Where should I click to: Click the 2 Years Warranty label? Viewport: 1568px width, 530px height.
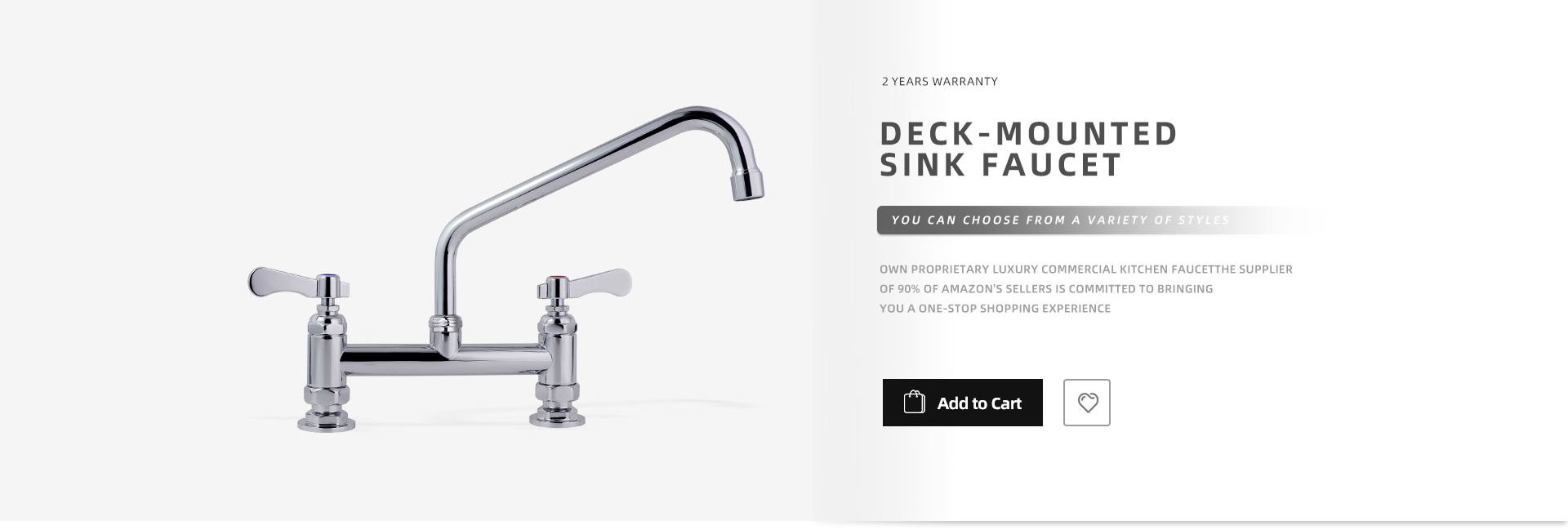(940, 82)
